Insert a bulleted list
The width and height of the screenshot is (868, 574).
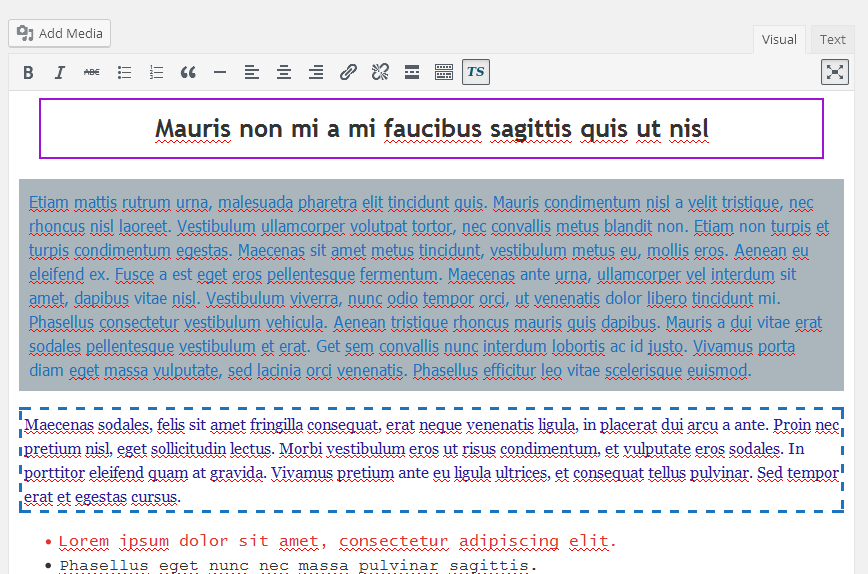click(x=124, y=72)
